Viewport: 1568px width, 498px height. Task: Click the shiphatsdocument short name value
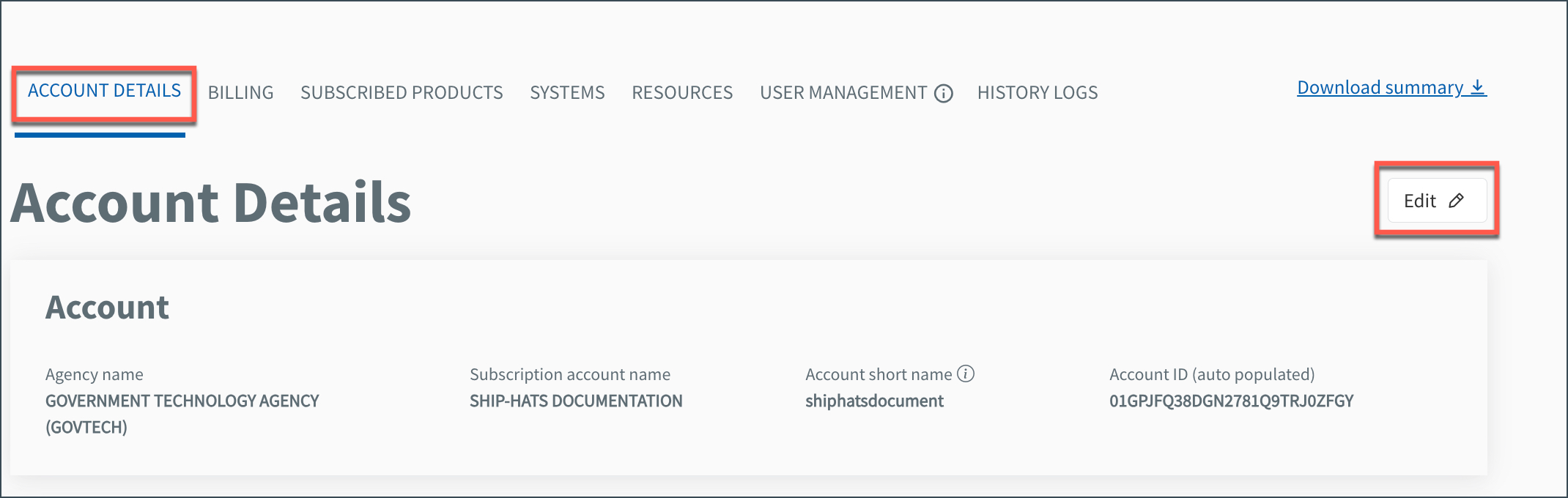pos(874,401)
